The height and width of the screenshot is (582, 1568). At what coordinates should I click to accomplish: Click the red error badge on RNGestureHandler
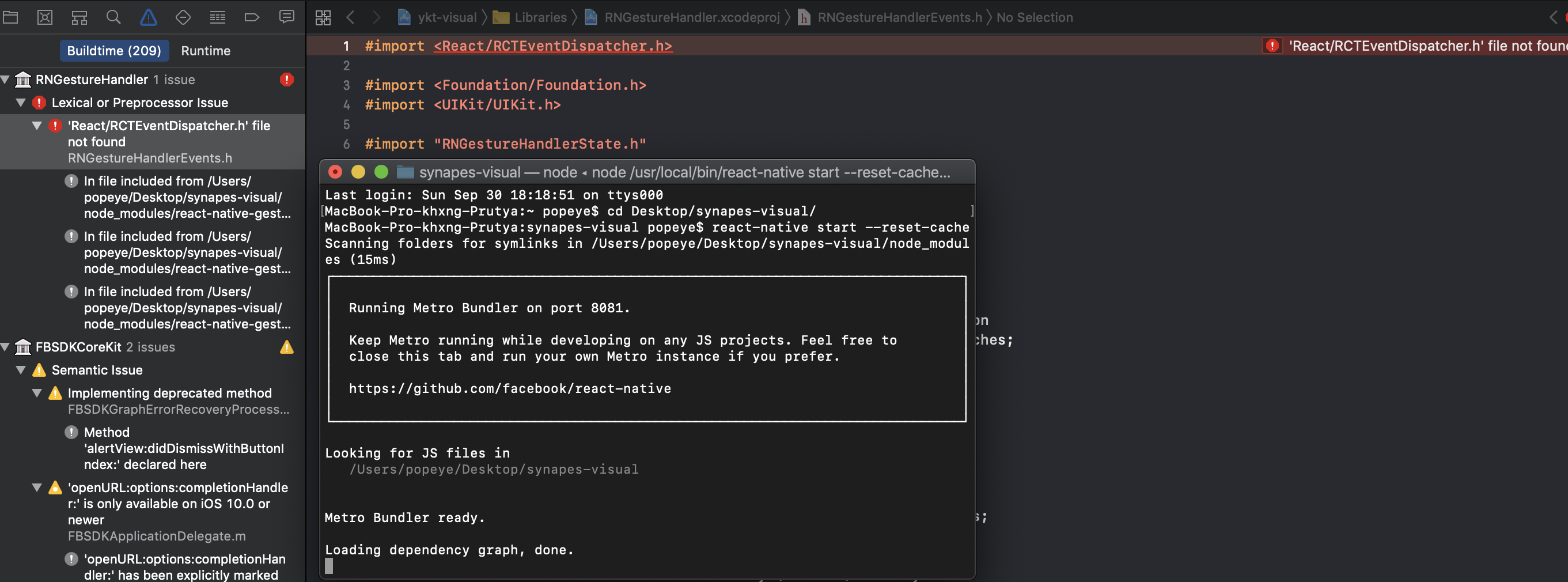coord(287,80)
